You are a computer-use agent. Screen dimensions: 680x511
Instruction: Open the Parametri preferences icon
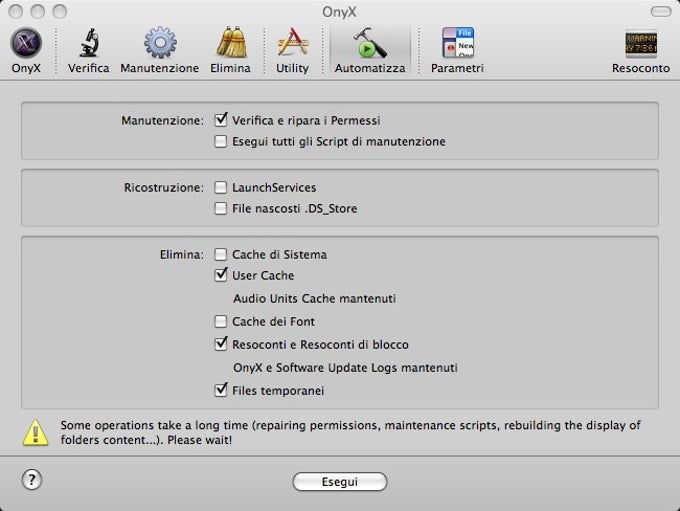[x=458, y=43]
